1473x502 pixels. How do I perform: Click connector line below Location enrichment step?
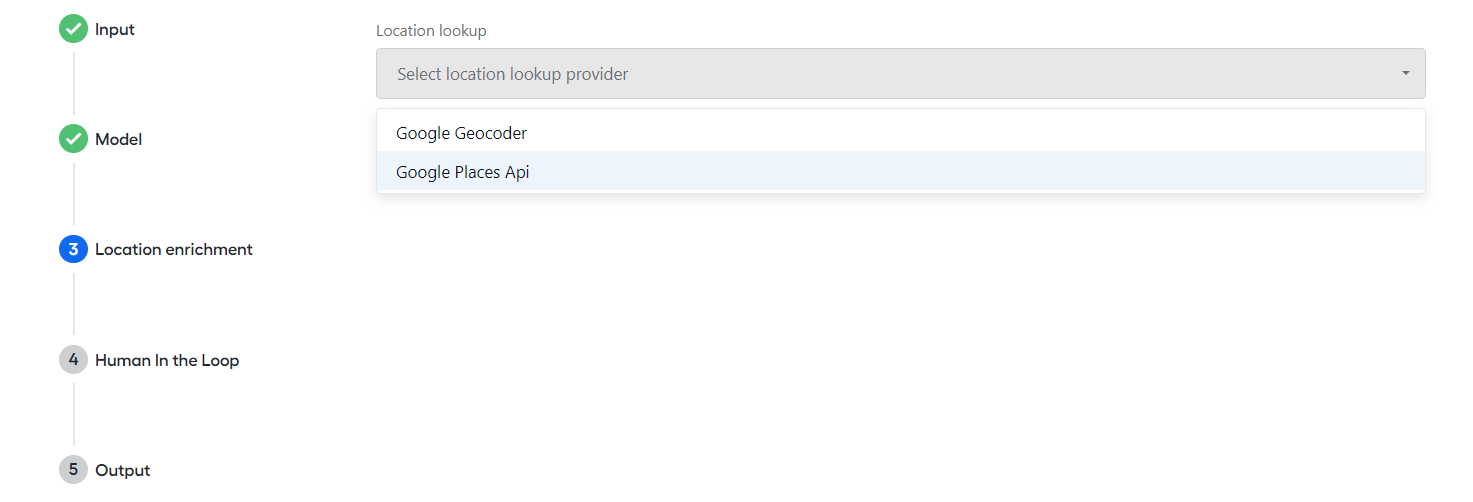pyautogui.click(x=73, y=304)
